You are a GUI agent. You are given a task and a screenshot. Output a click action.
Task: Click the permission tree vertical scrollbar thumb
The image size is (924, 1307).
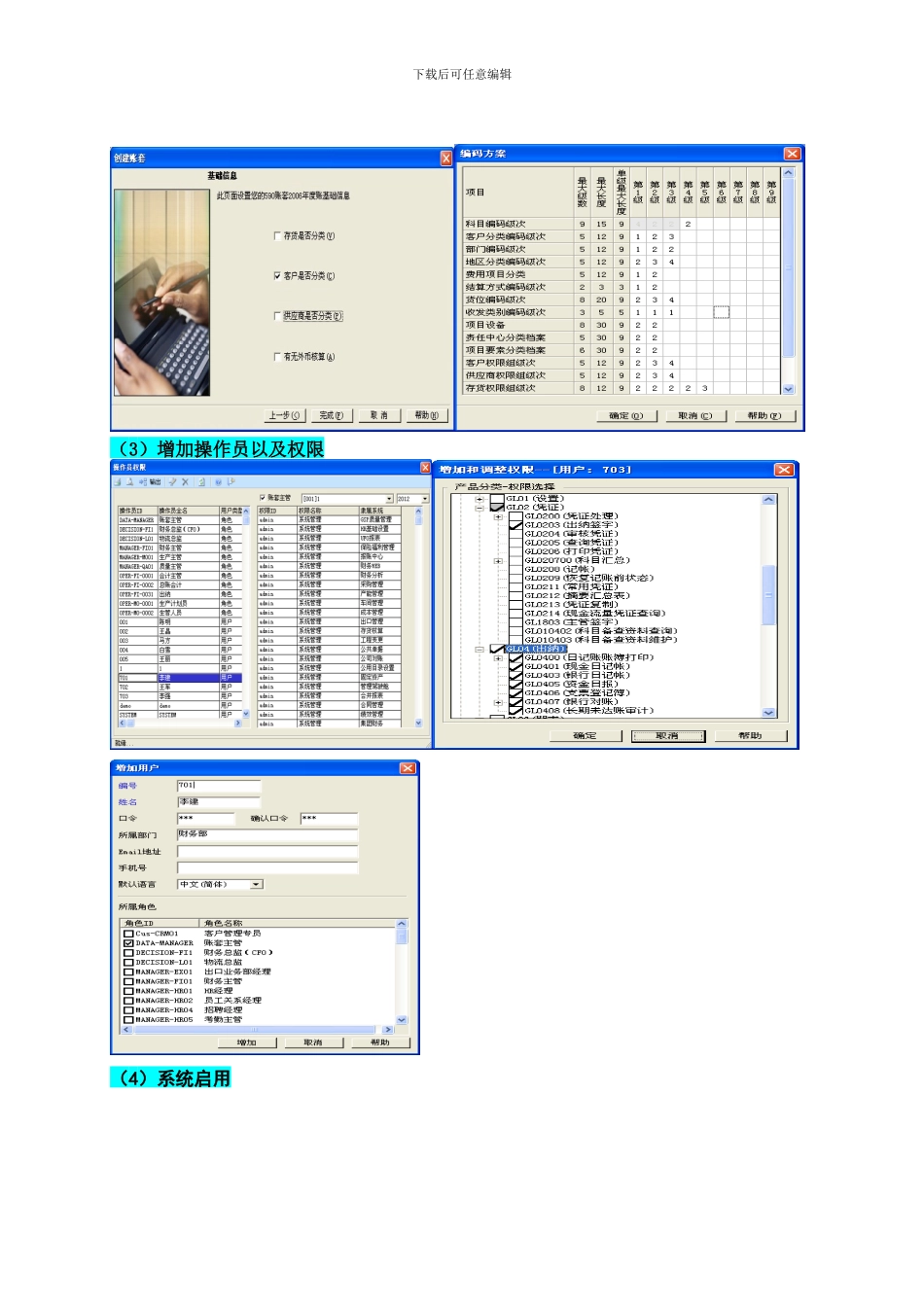click(x=769, y=594)
